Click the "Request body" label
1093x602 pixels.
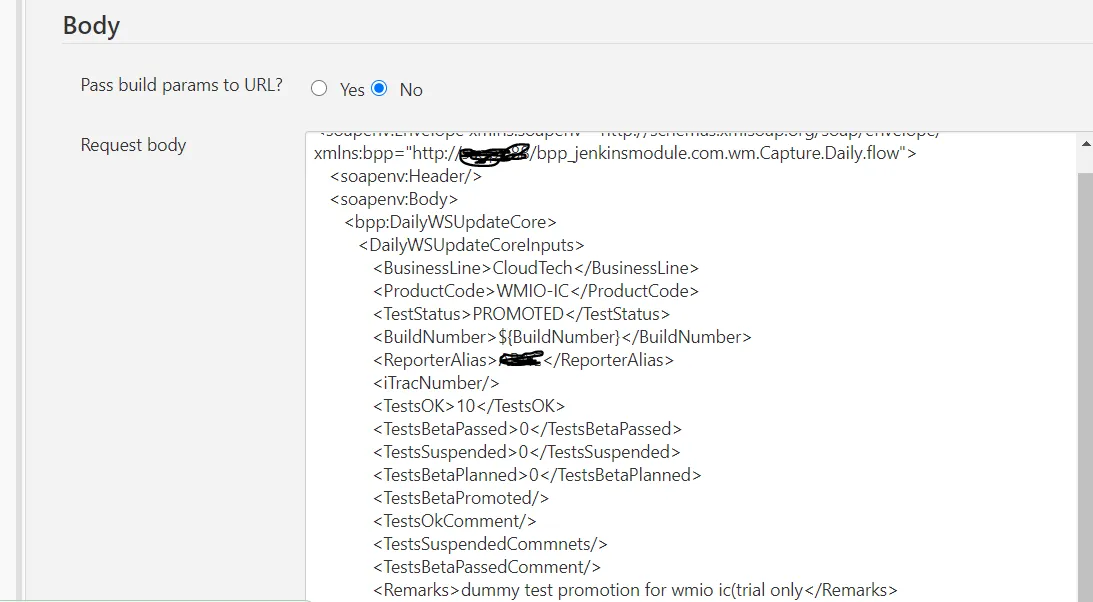[x=133, y=145]
